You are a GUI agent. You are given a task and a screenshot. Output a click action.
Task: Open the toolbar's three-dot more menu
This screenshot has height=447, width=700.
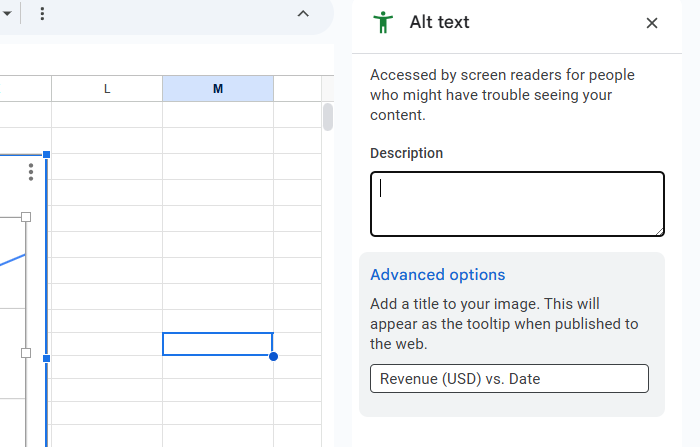42,14
